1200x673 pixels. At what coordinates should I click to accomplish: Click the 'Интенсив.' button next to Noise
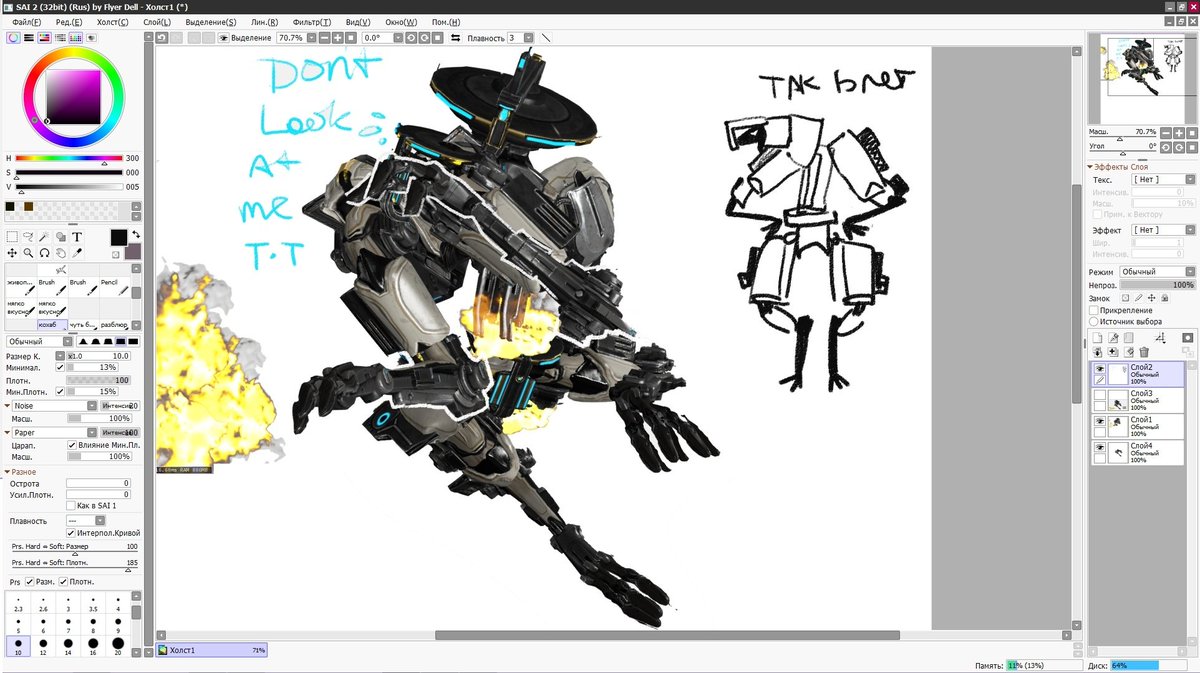(121, 406)
